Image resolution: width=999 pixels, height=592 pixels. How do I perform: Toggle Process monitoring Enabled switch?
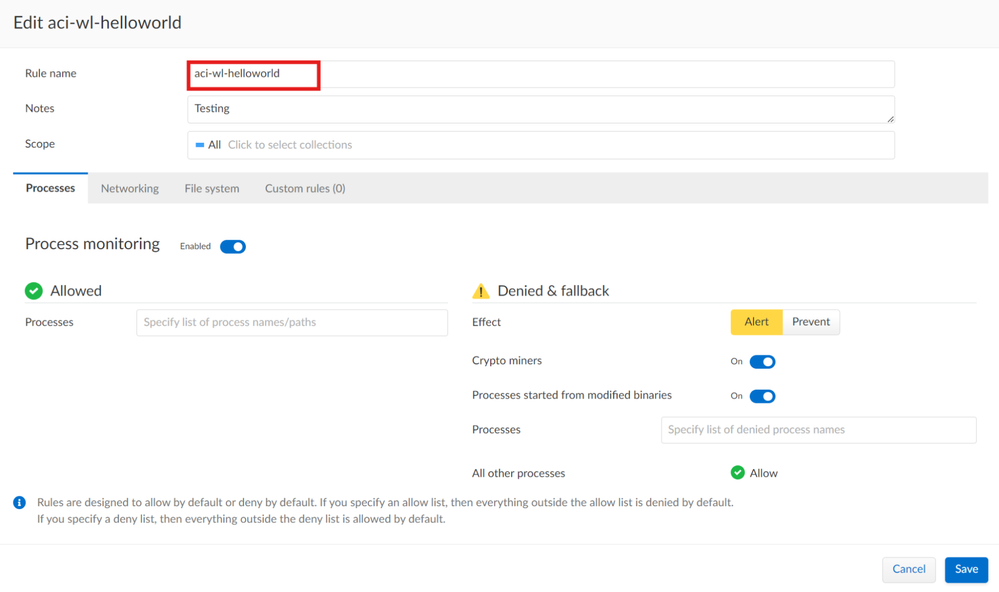click(233, 247)
